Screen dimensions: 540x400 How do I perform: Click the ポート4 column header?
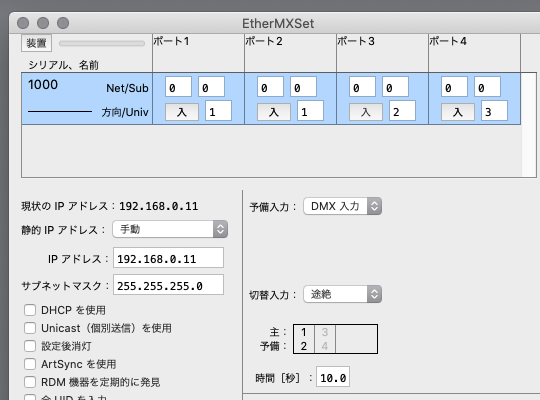tap(474, 53)
